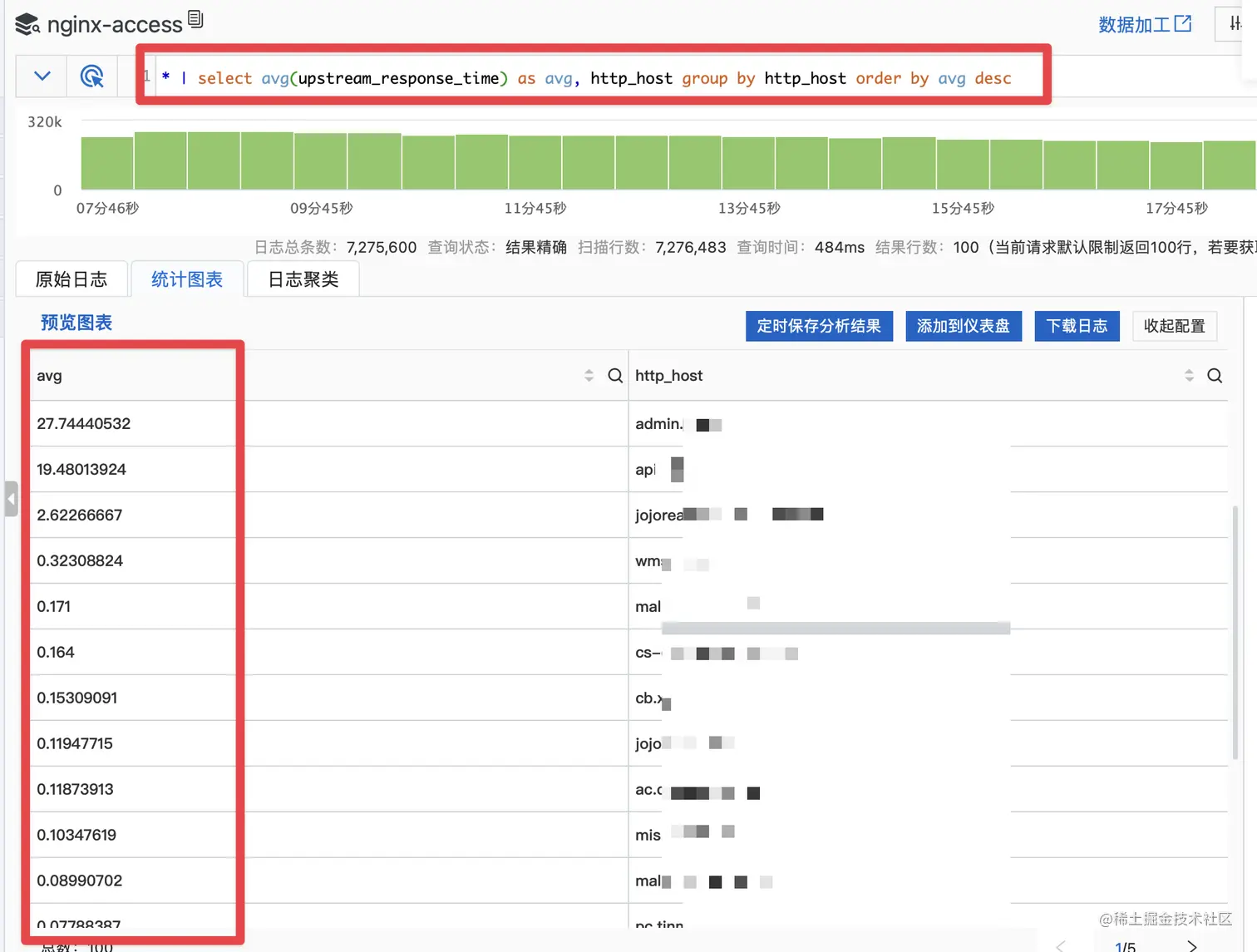Switch to 日志聚类 tab
Screen dimensions: 1257x952
click(x=303, y=279)
